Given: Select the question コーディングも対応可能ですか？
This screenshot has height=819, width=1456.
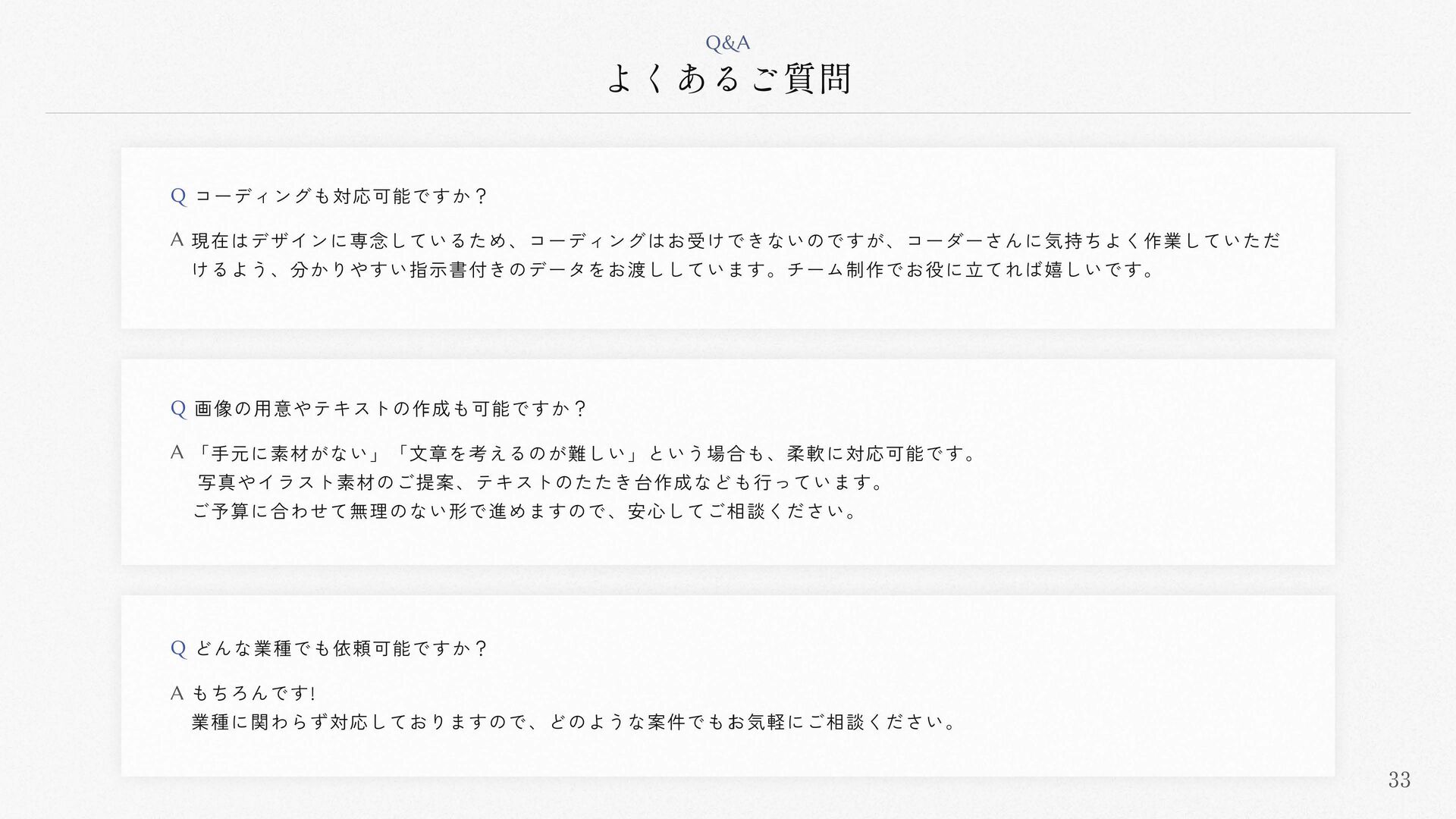Looking at the screenshot, I should point(341,196).
